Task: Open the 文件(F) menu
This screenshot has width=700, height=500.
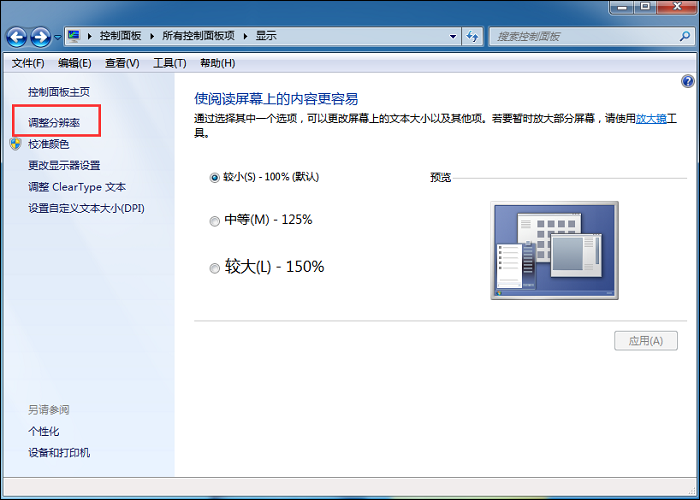Action: 28,63
